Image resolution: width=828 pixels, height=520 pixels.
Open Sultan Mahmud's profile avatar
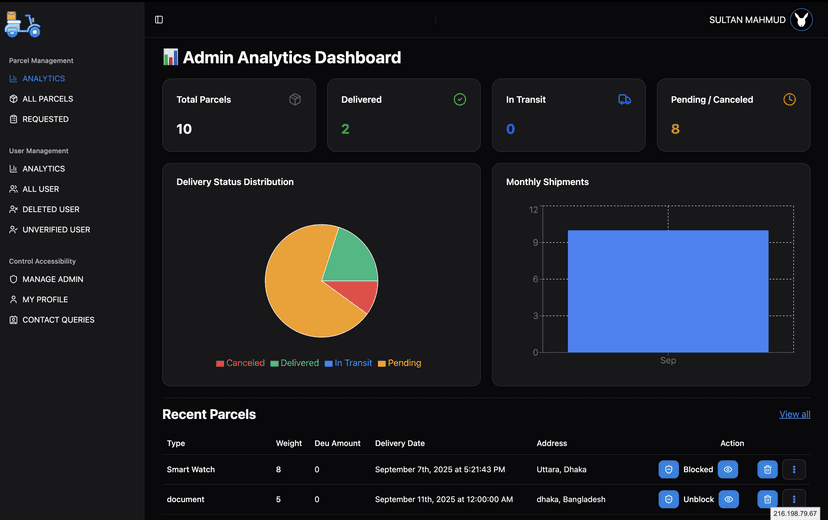(x=801, y=20)
